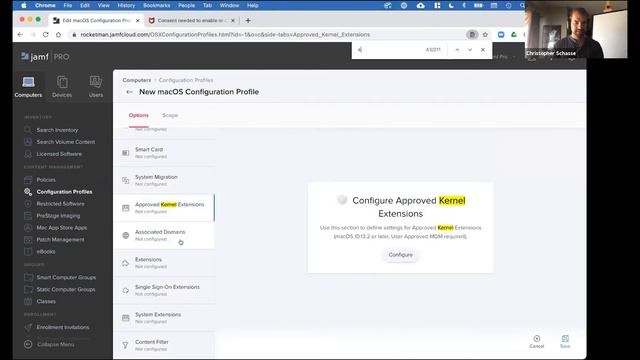The height and width of the screenshot is (360, 640).
Task: Select the Smart Card payload
Action: (x=164, y=153)
